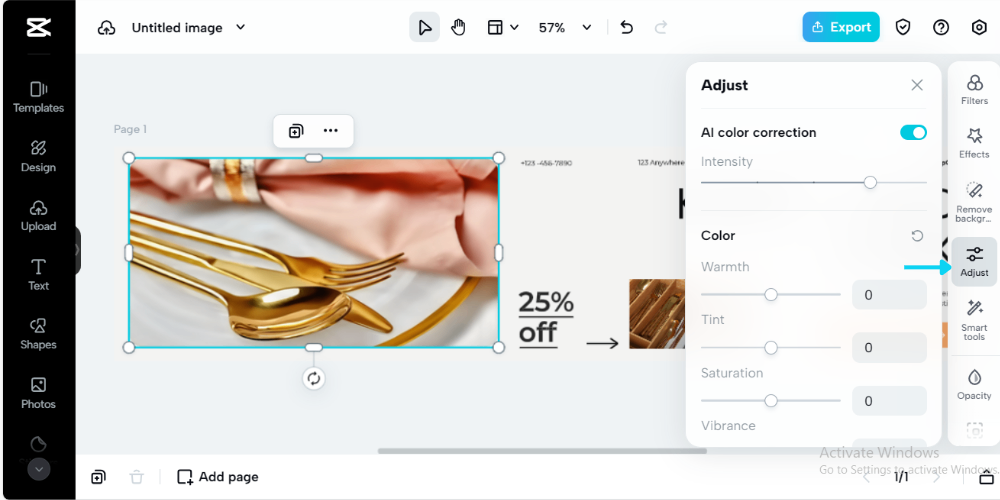The height and width of the screenshot is (500, 1000).
Task: Open the Remove background tool
Action: 974,202
